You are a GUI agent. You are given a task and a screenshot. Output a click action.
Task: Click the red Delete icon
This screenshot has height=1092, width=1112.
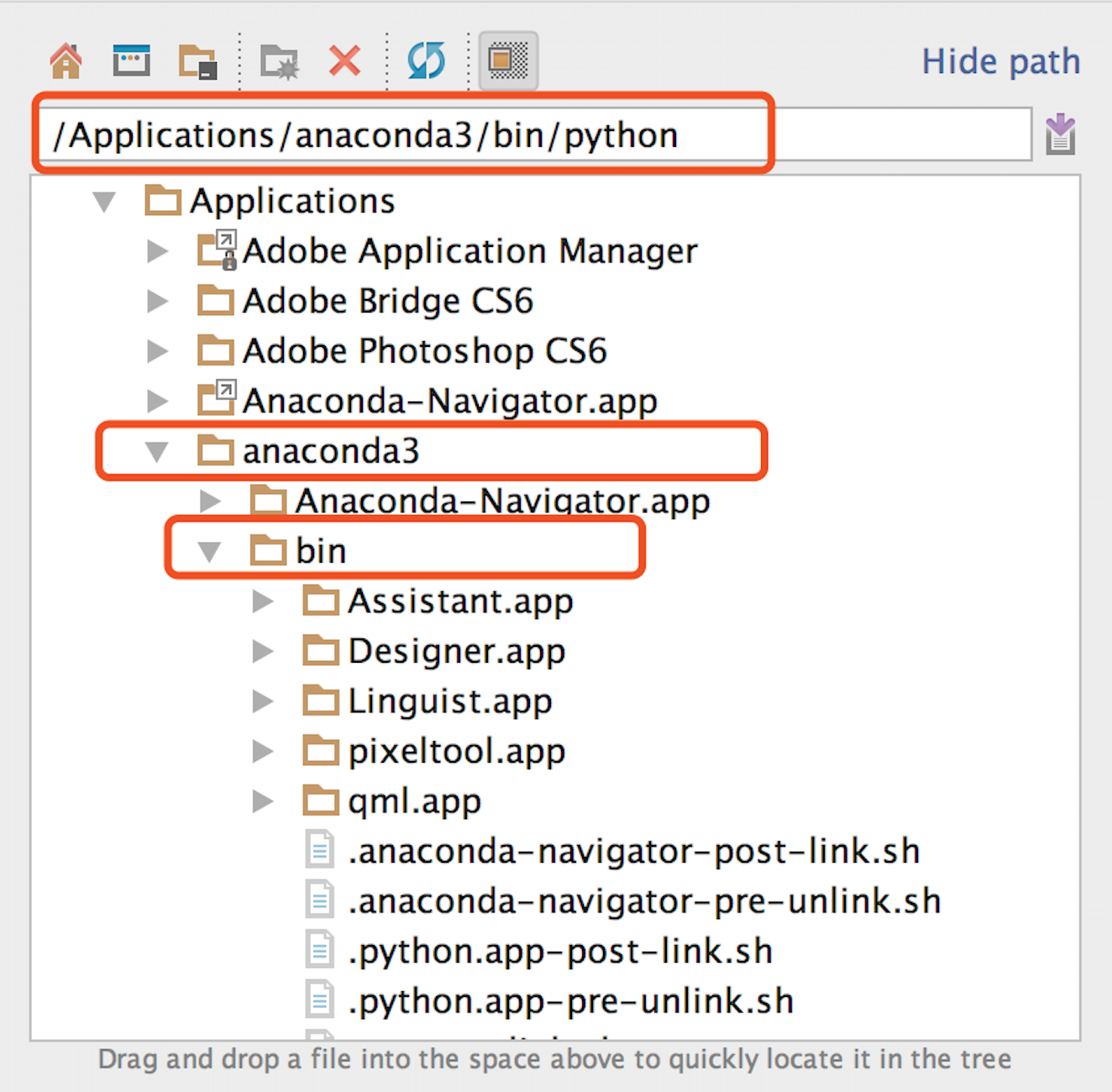(x=344, y=60)
